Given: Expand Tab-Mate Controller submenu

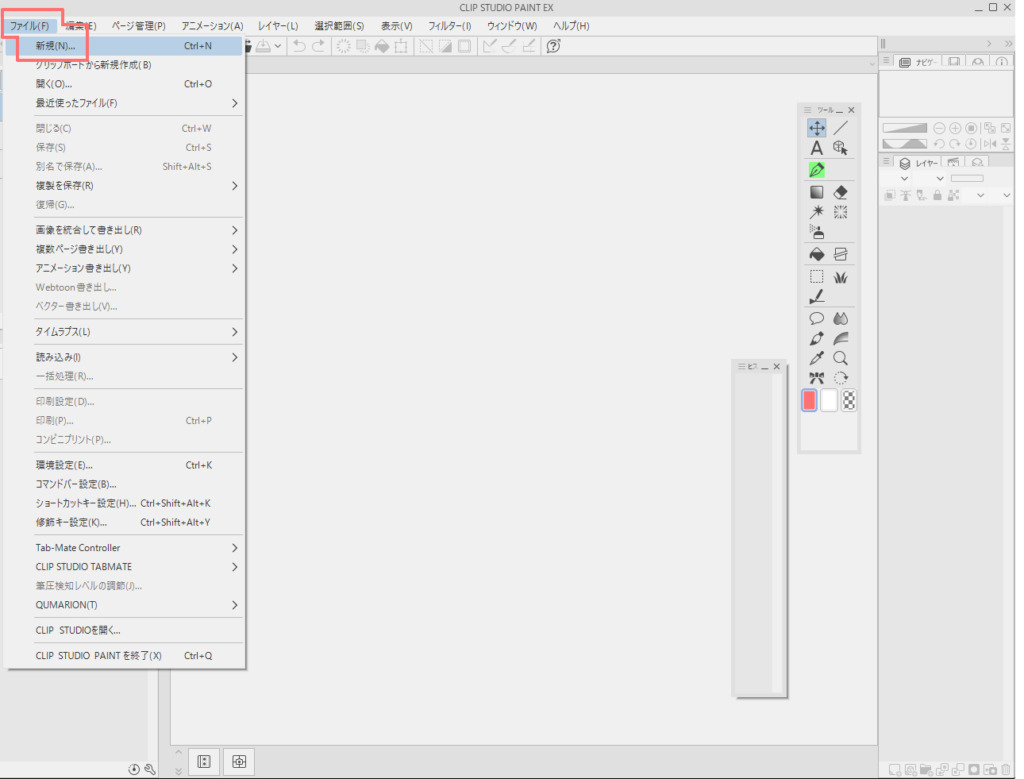Looking at the screenshot, I should 124,548.
